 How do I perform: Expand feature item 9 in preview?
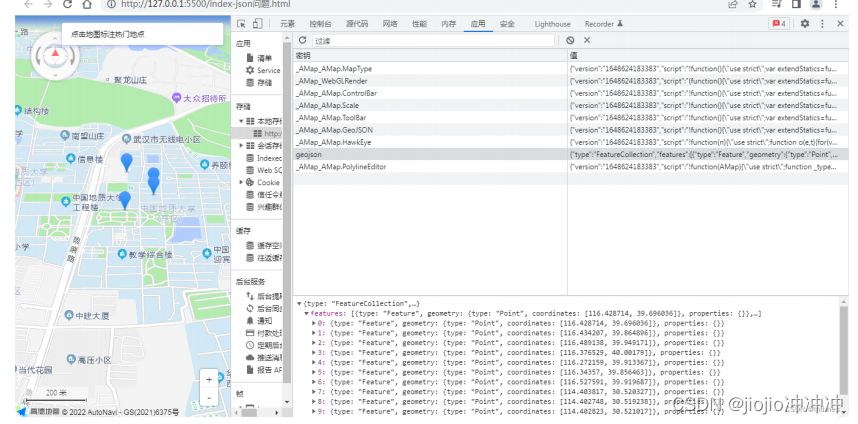point(314,411)
